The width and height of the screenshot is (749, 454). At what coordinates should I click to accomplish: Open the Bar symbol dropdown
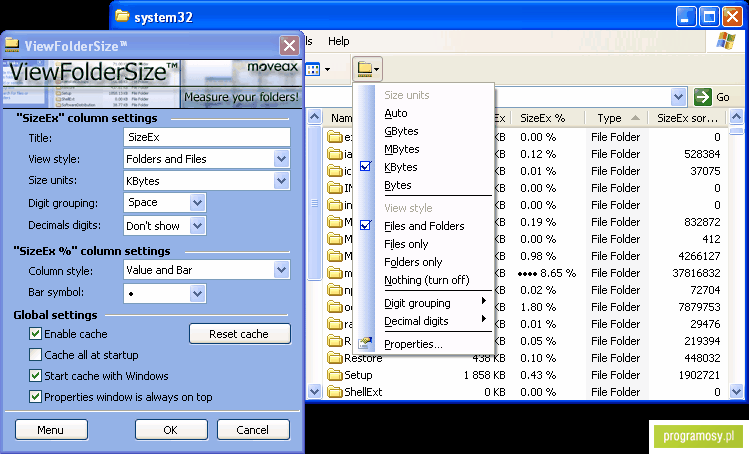[x=197, y=293]
